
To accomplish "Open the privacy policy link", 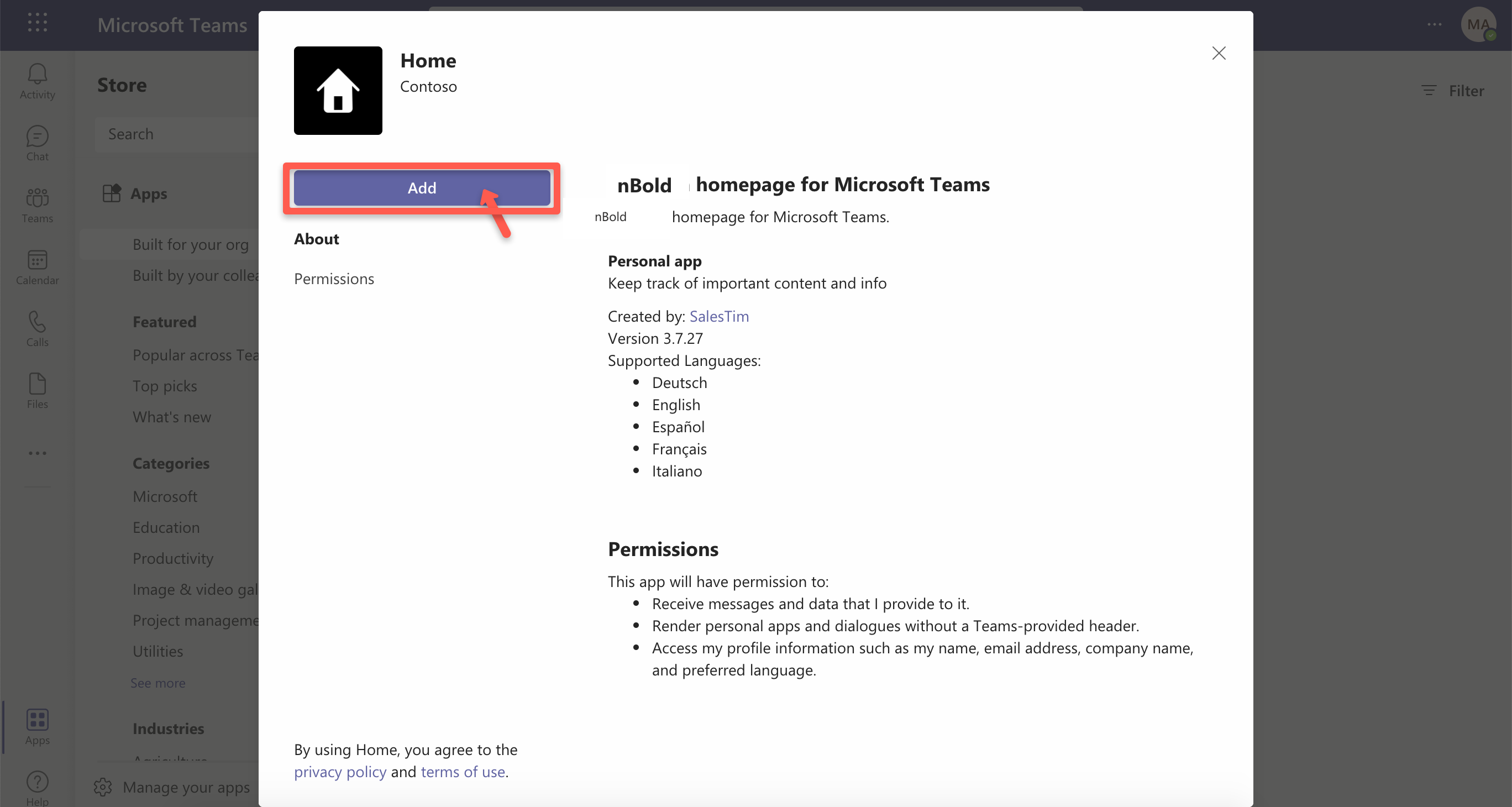I will coord(340,772).
